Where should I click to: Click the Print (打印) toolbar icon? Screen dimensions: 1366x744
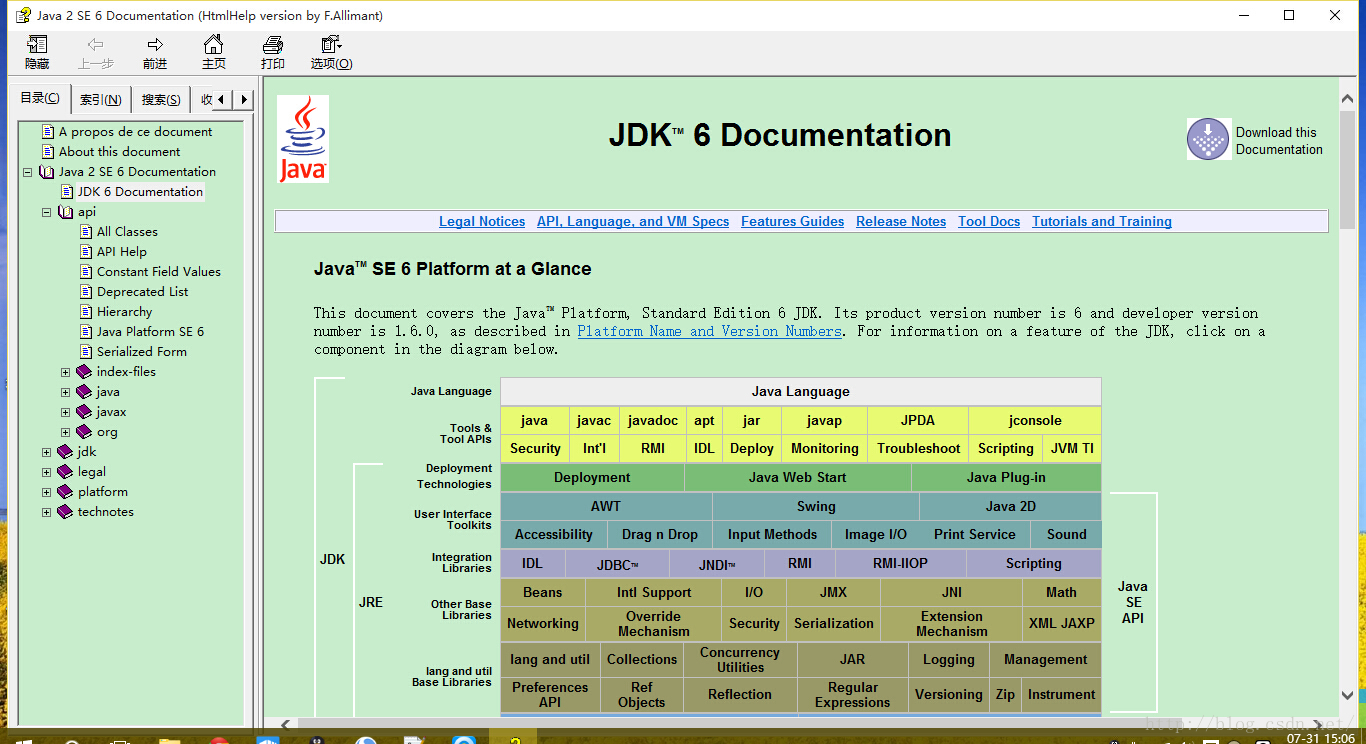point(272,45)
